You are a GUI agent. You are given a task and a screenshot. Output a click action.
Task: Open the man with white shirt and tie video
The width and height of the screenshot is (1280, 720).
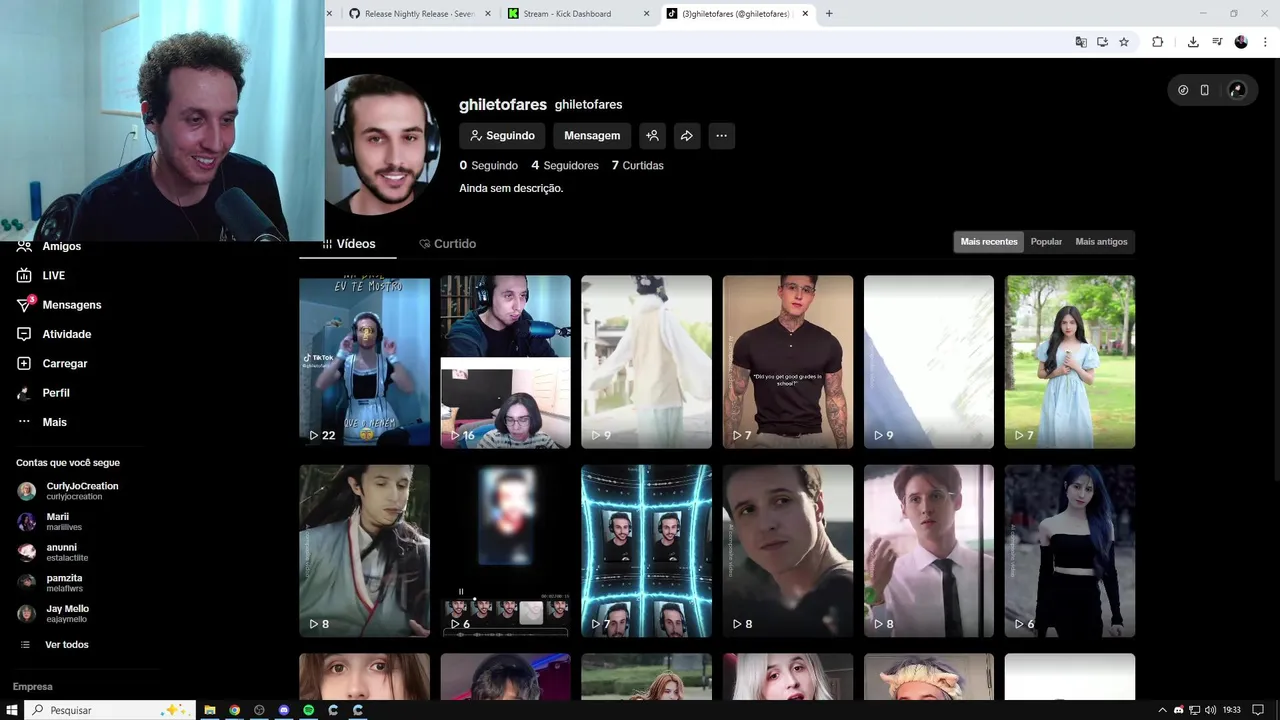[929, 551]
